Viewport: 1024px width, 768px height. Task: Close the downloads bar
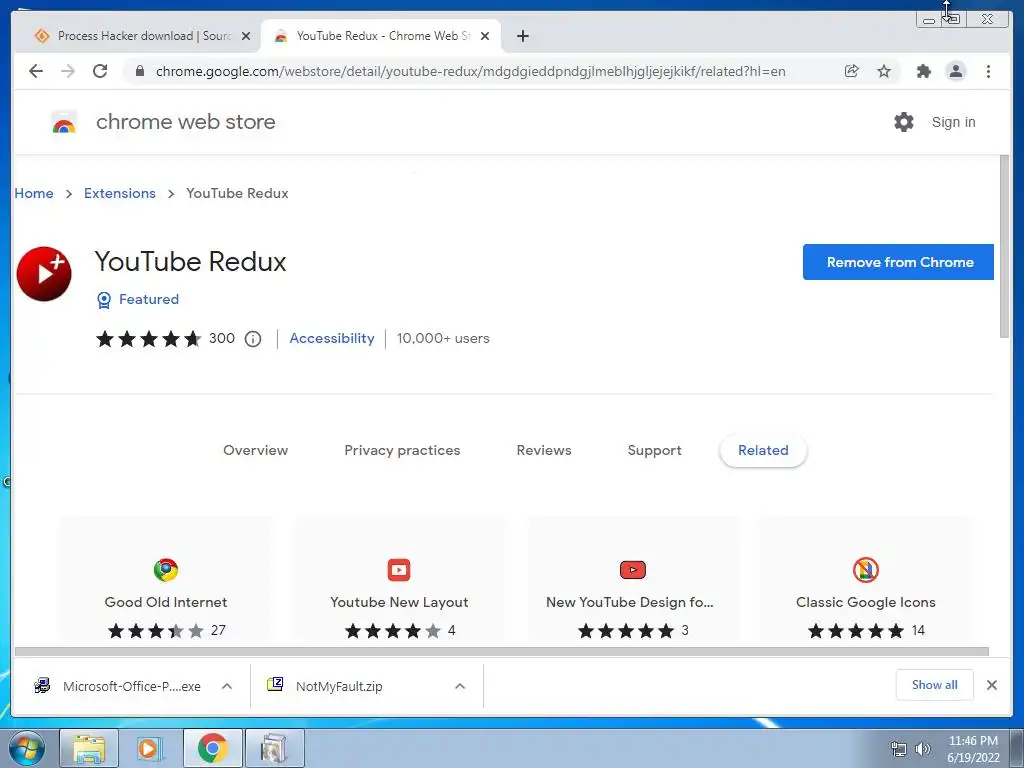[x=991, y=685]
